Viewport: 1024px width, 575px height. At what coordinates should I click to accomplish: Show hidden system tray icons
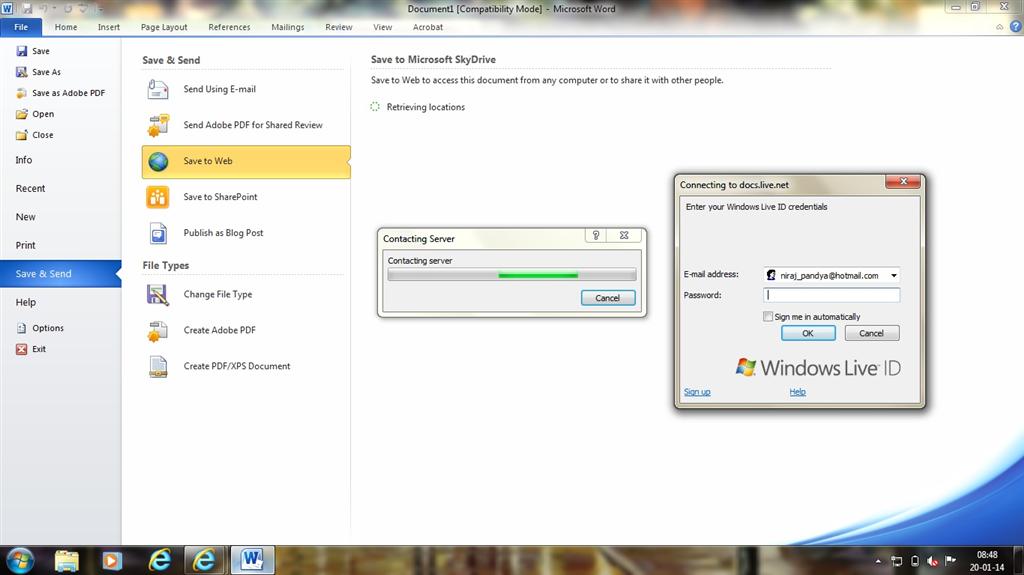878,561
